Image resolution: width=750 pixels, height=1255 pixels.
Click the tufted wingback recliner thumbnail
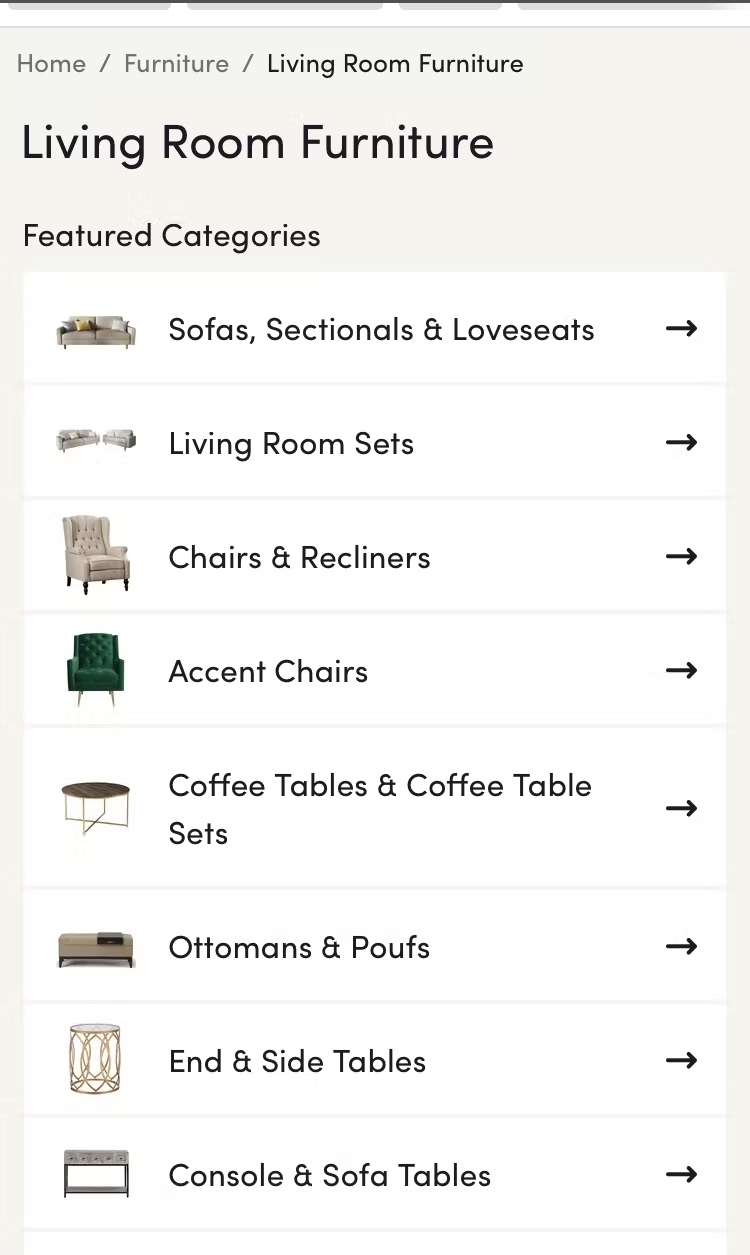pos(96,555)
